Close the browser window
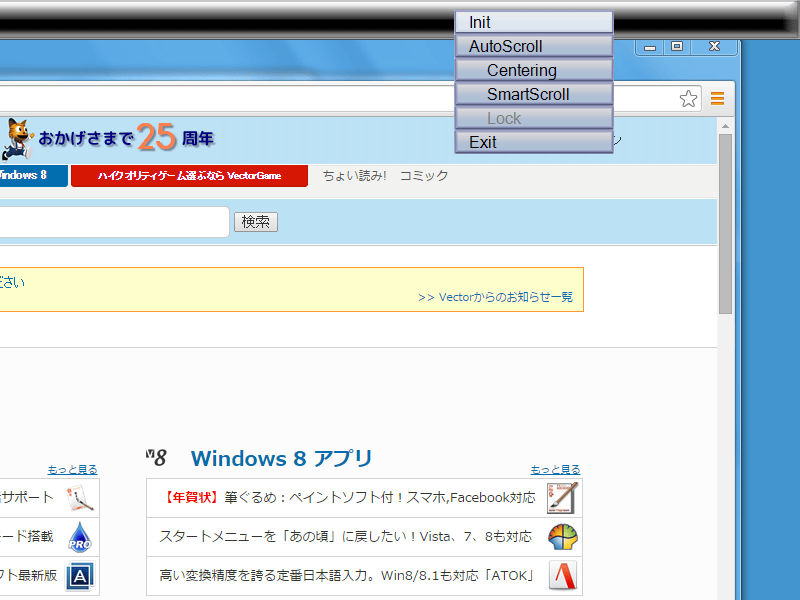The width and height of the screenshot is (800, 600). (714, 46)
